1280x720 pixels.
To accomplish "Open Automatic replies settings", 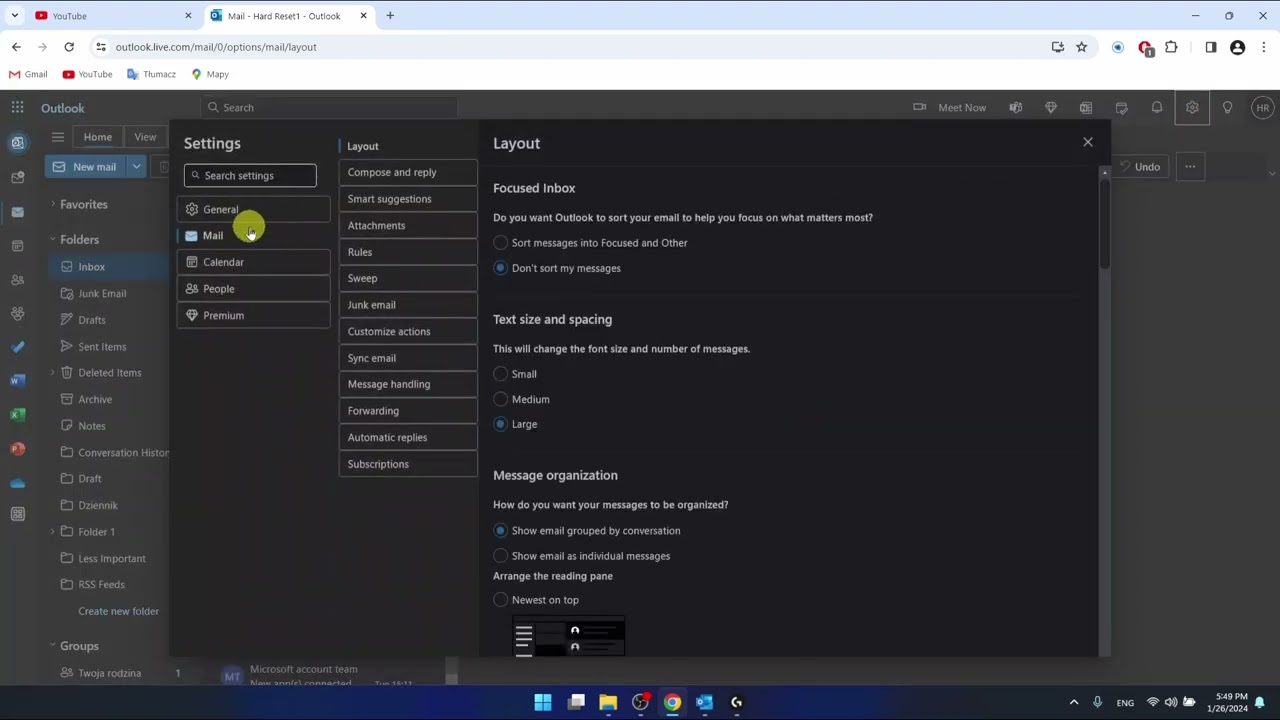I will [408, 437].
